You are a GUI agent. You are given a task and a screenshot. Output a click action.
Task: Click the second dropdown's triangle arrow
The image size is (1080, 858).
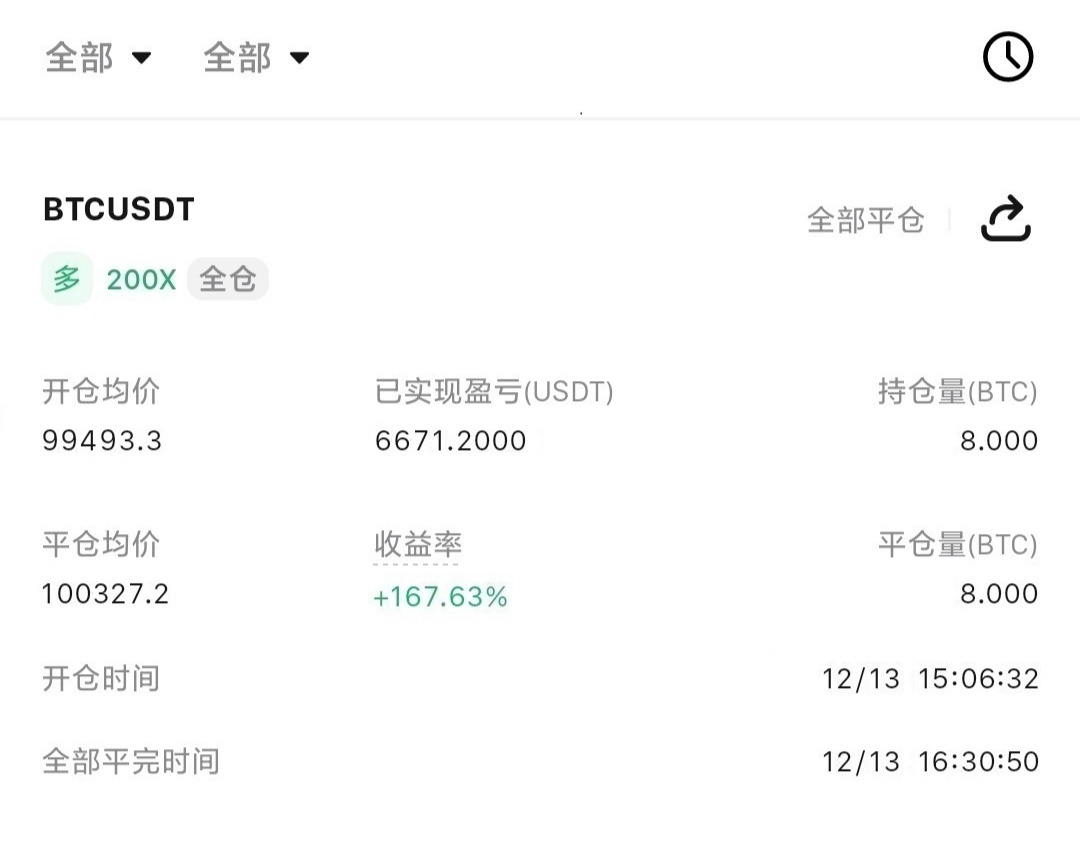click(299, 58)
